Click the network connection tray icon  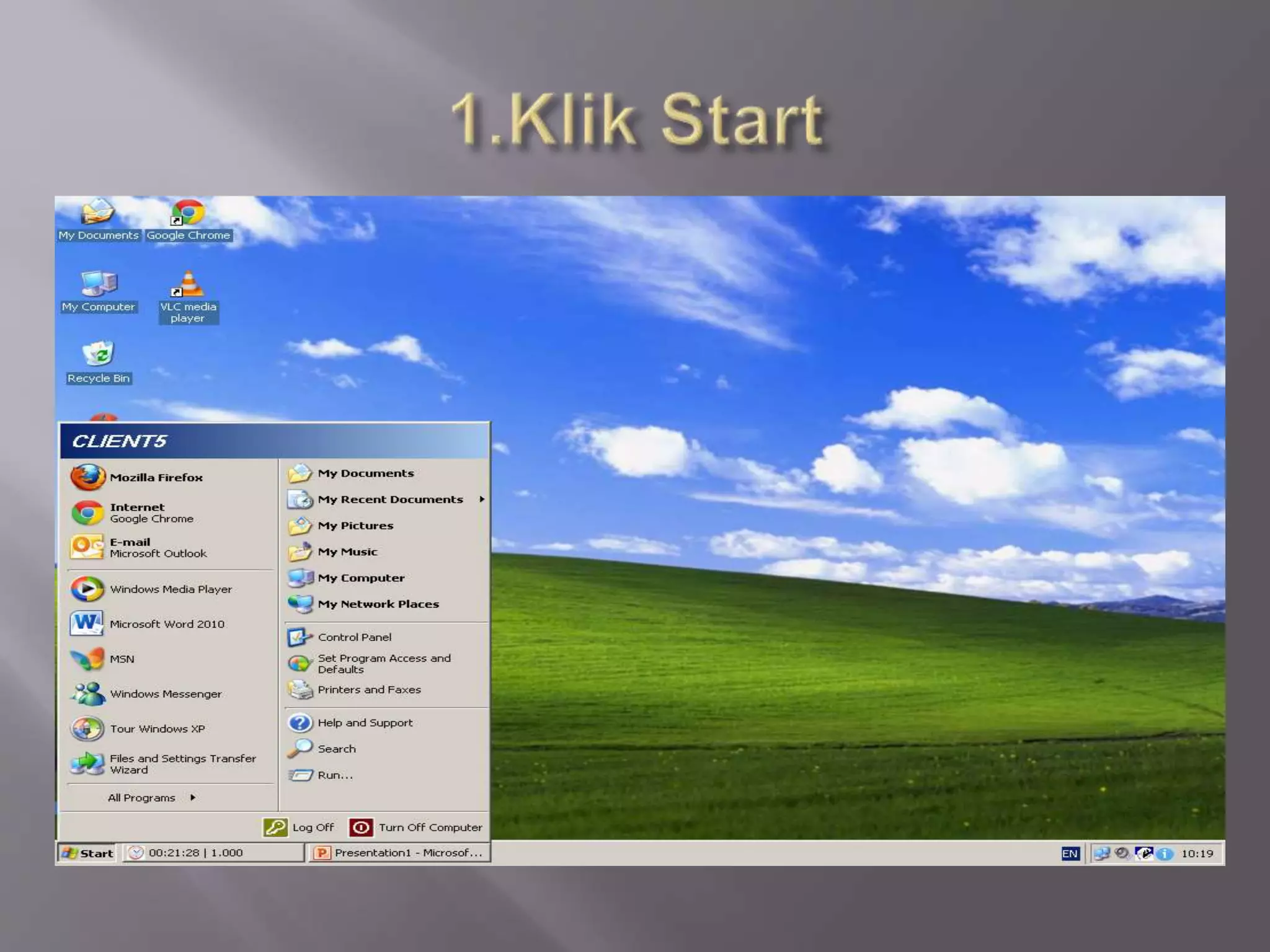click(1102, 853)
